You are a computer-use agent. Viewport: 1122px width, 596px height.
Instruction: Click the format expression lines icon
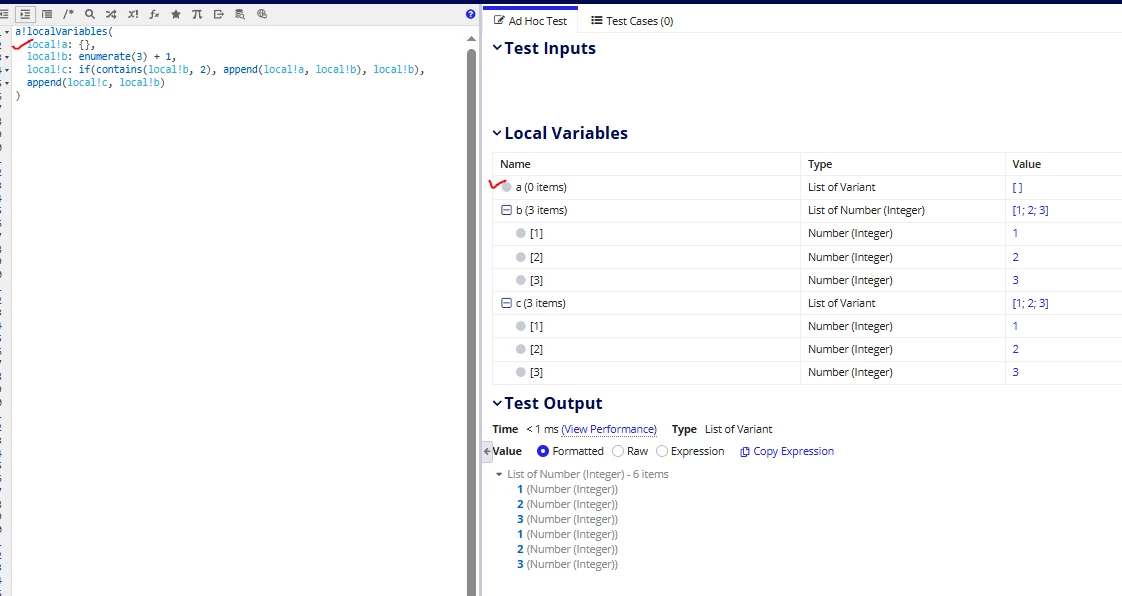tap(47, 14)
